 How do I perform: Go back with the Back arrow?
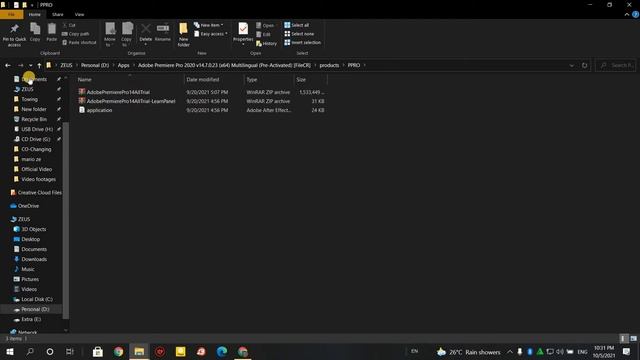pyautogui.click(x=8, y=65)
